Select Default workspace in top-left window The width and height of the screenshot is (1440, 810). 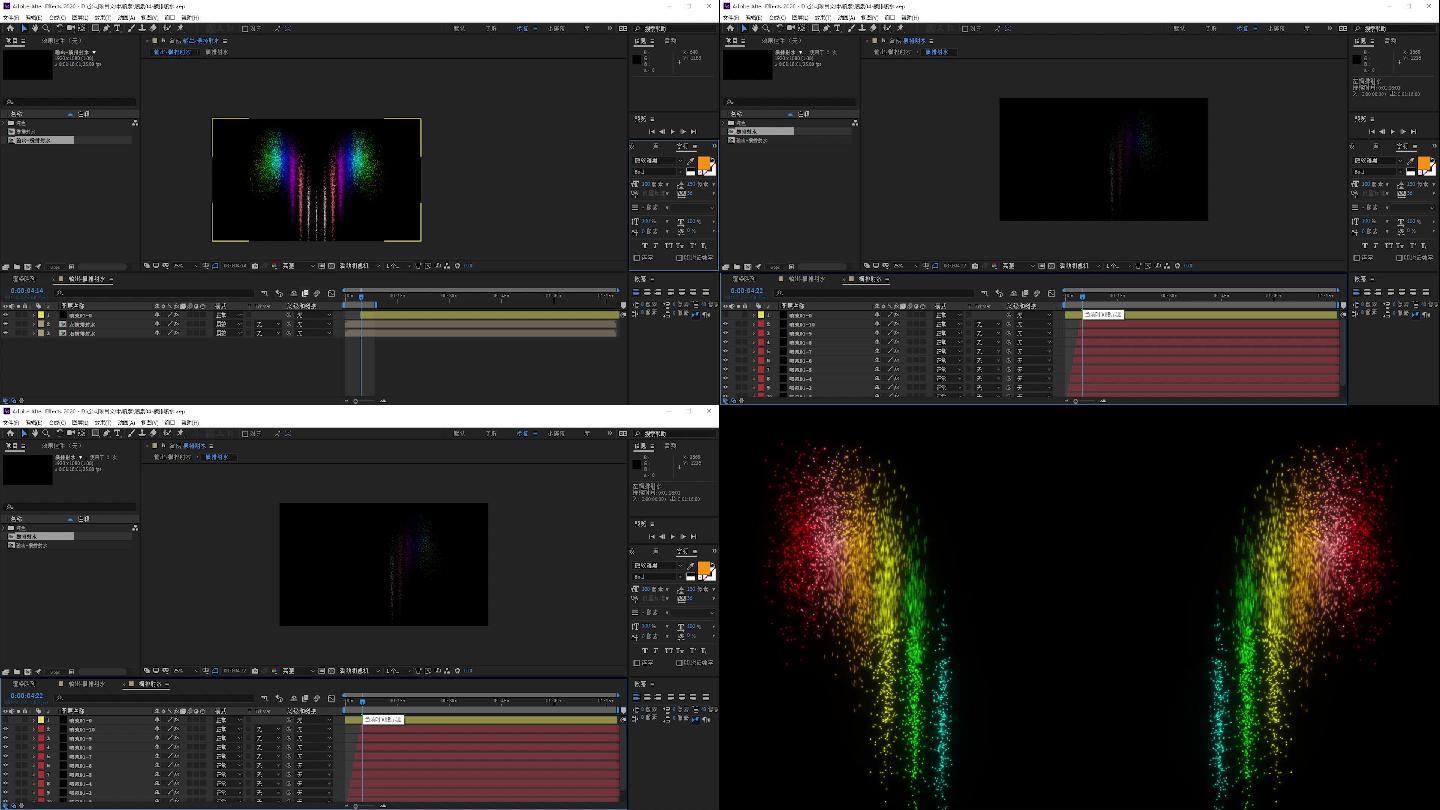coord(459,28)
